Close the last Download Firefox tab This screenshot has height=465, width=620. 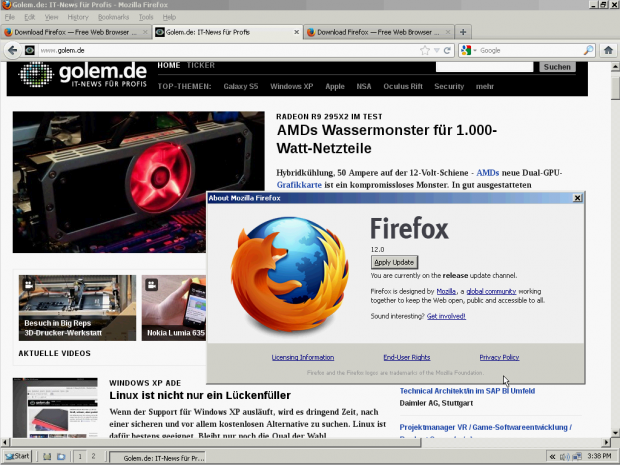[x=448, y=32]
